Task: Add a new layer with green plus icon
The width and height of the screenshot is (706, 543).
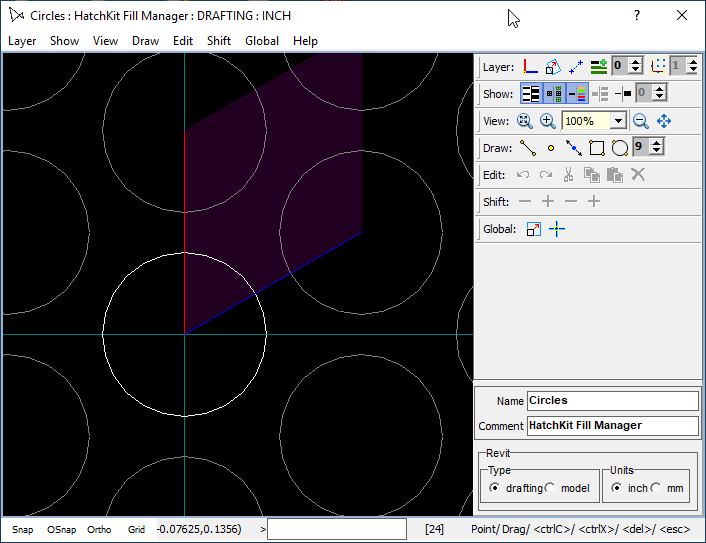Action: [599, 67]
